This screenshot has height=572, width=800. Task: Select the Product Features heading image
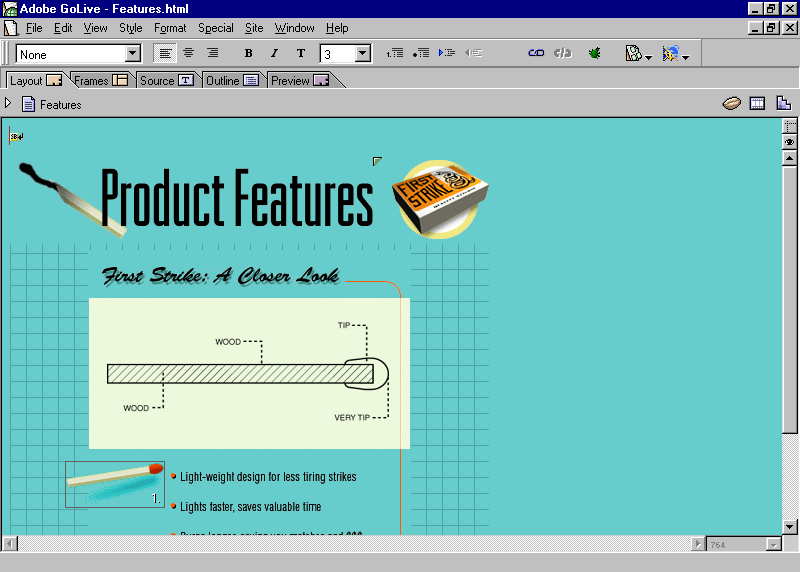pos(237,197)
